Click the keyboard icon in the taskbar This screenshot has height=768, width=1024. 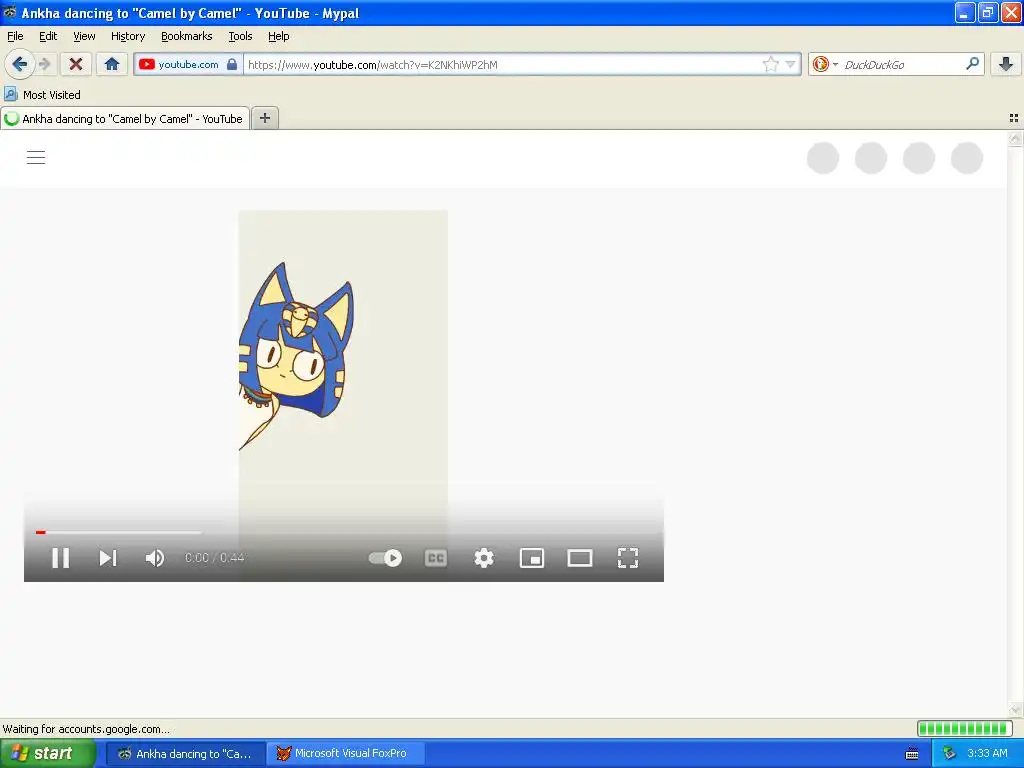[x=912, y=754]
